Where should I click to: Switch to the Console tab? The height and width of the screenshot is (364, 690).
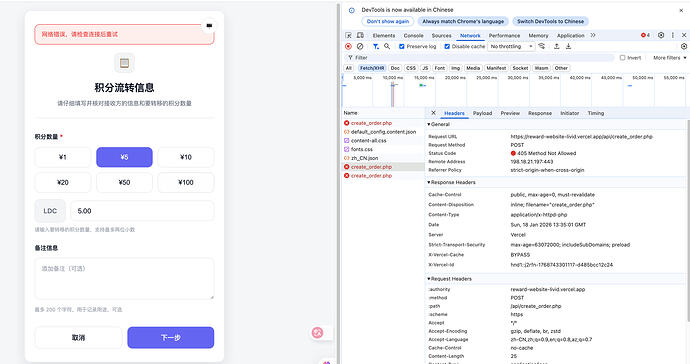point(414,35)
